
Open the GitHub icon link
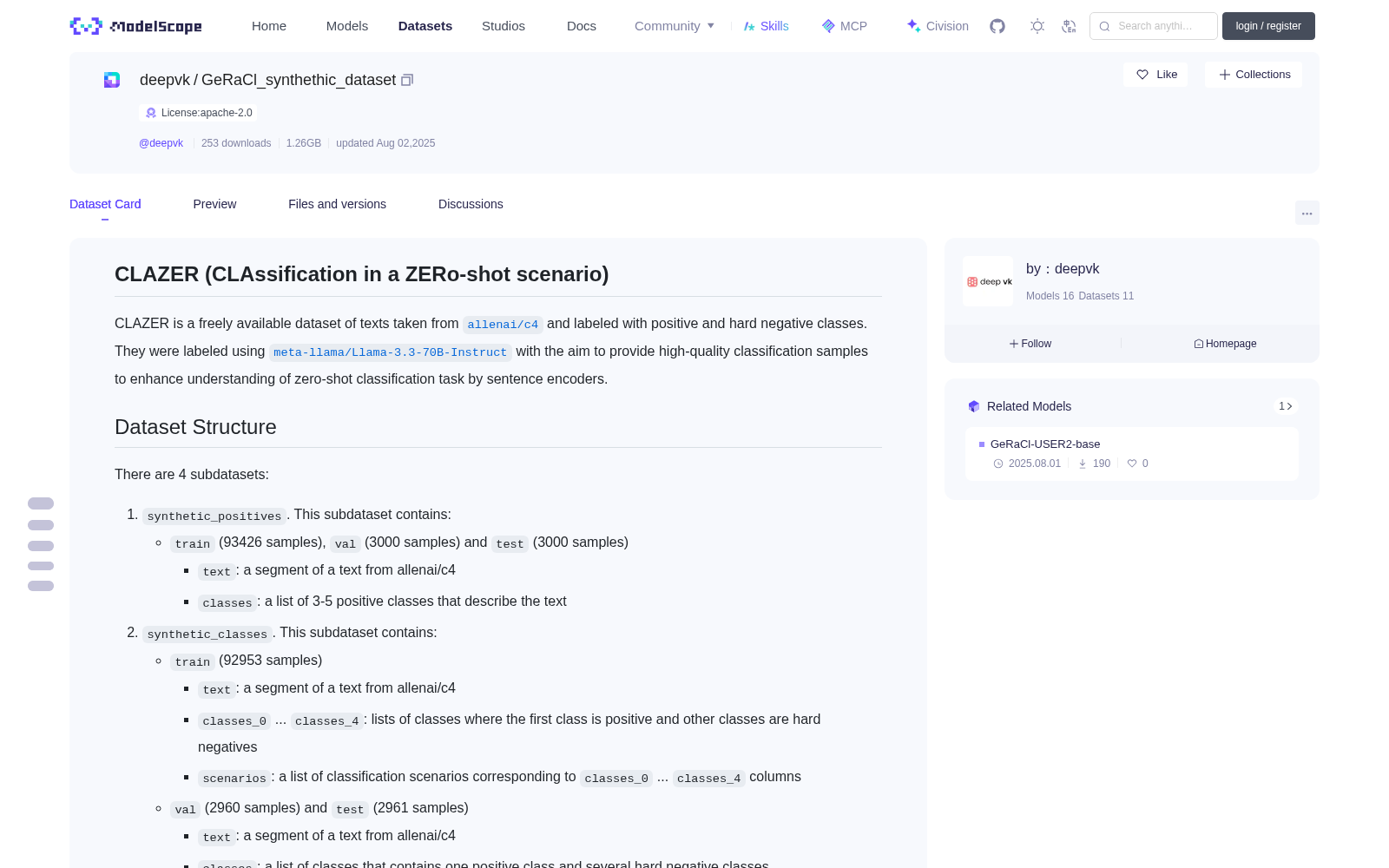(997, 26)
